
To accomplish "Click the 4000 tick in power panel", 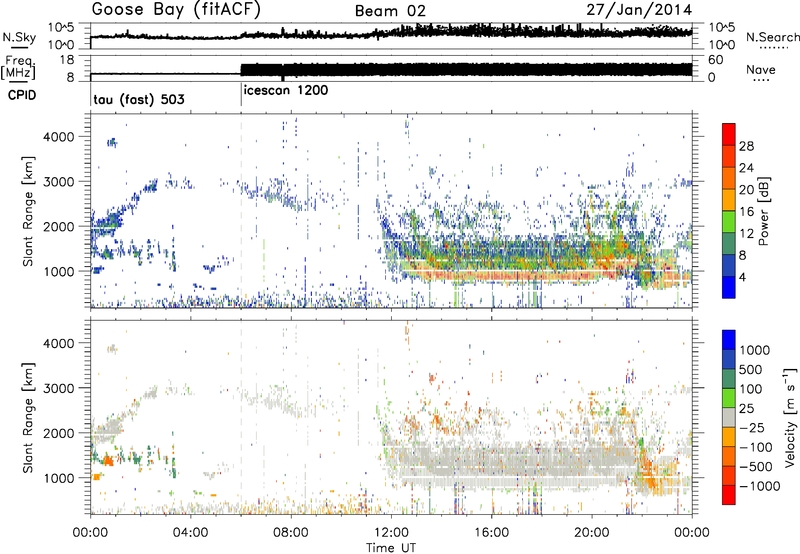I will [x=59, y=137].
